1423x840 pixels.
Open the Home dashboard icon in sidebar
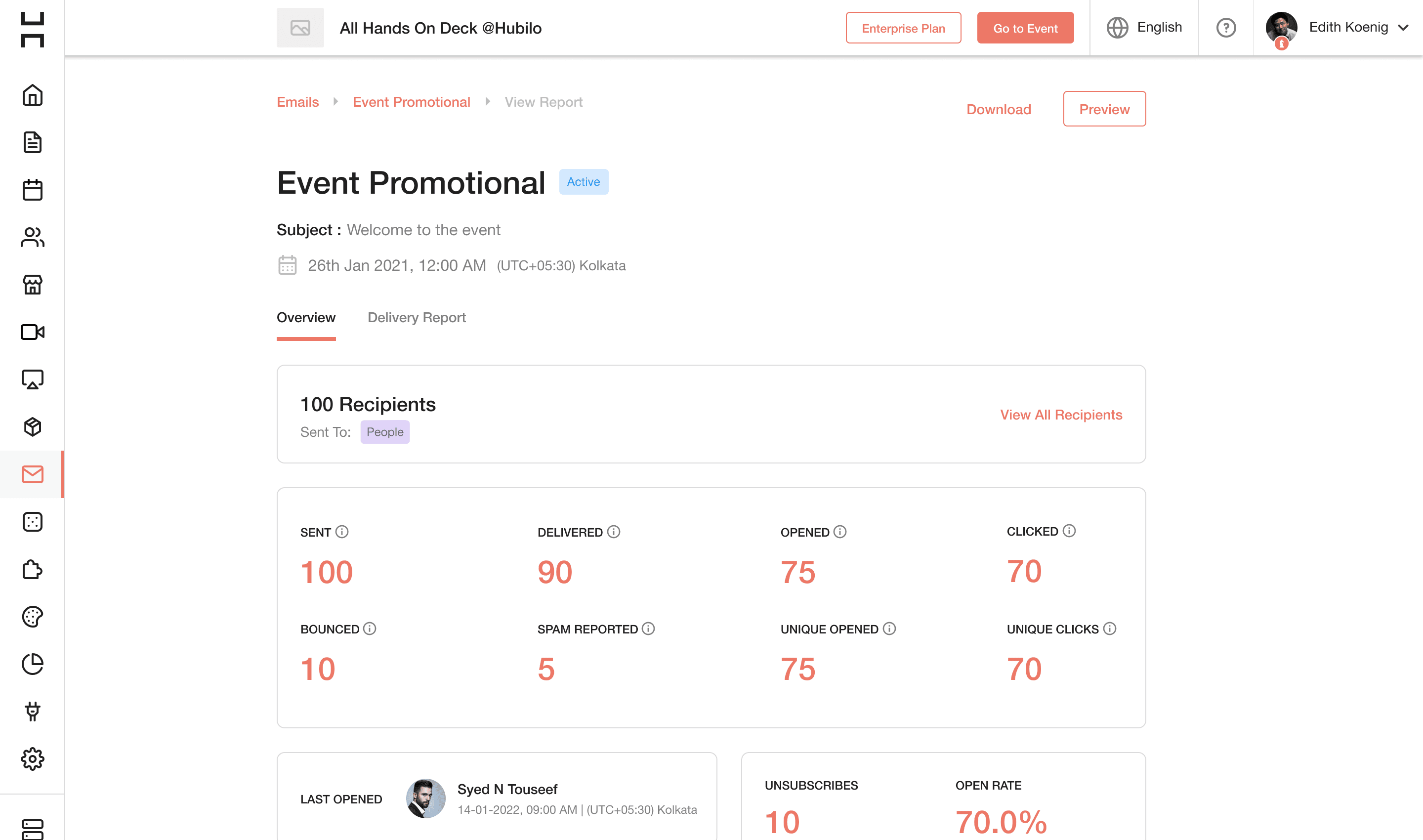pyautogui.click(x=32, y=95)
